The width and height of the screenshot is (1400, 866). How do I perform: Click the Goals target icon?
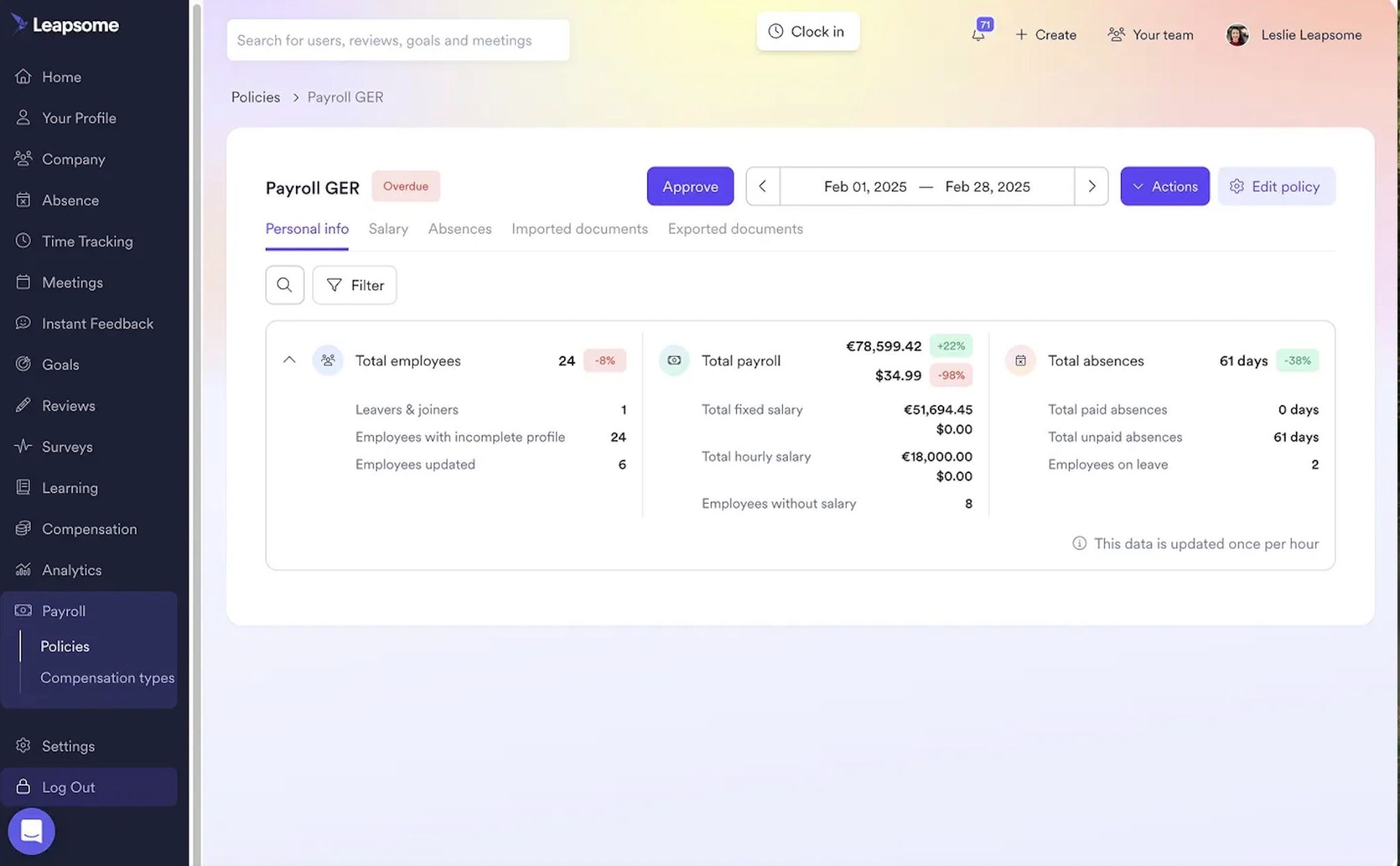(x=23, y=364)
